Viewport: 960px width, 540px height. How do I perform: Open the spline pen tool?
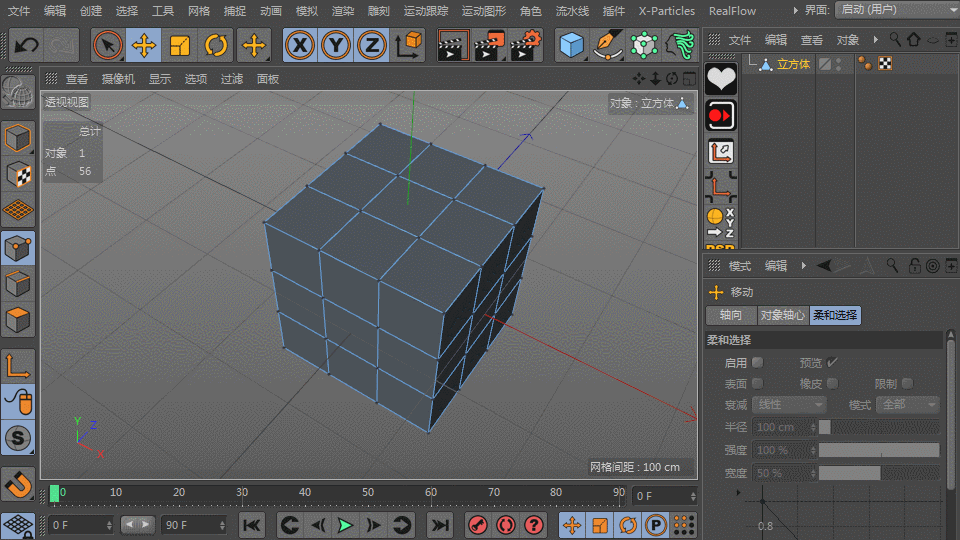608,45
